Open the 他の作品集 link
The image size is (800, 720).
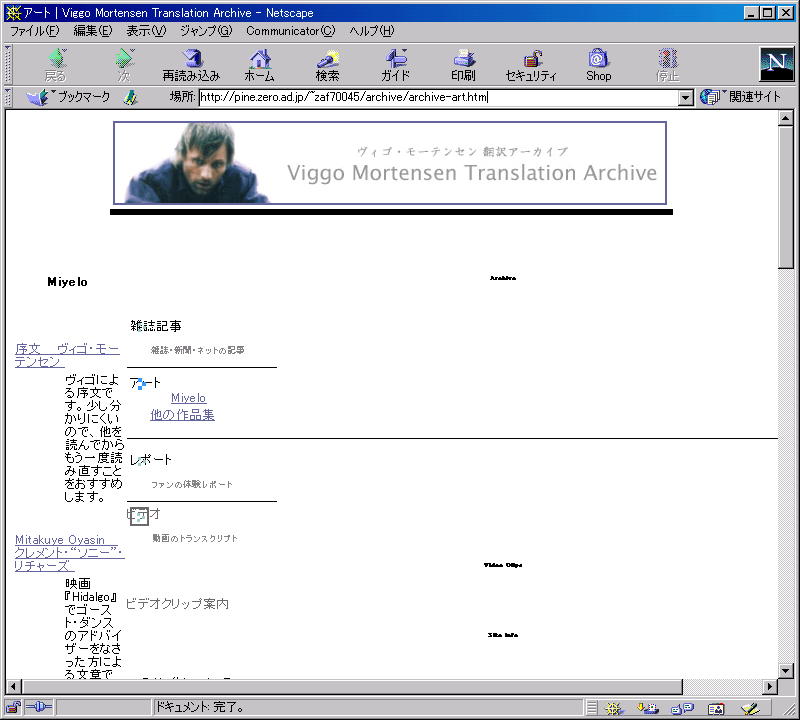pos(182,415)
